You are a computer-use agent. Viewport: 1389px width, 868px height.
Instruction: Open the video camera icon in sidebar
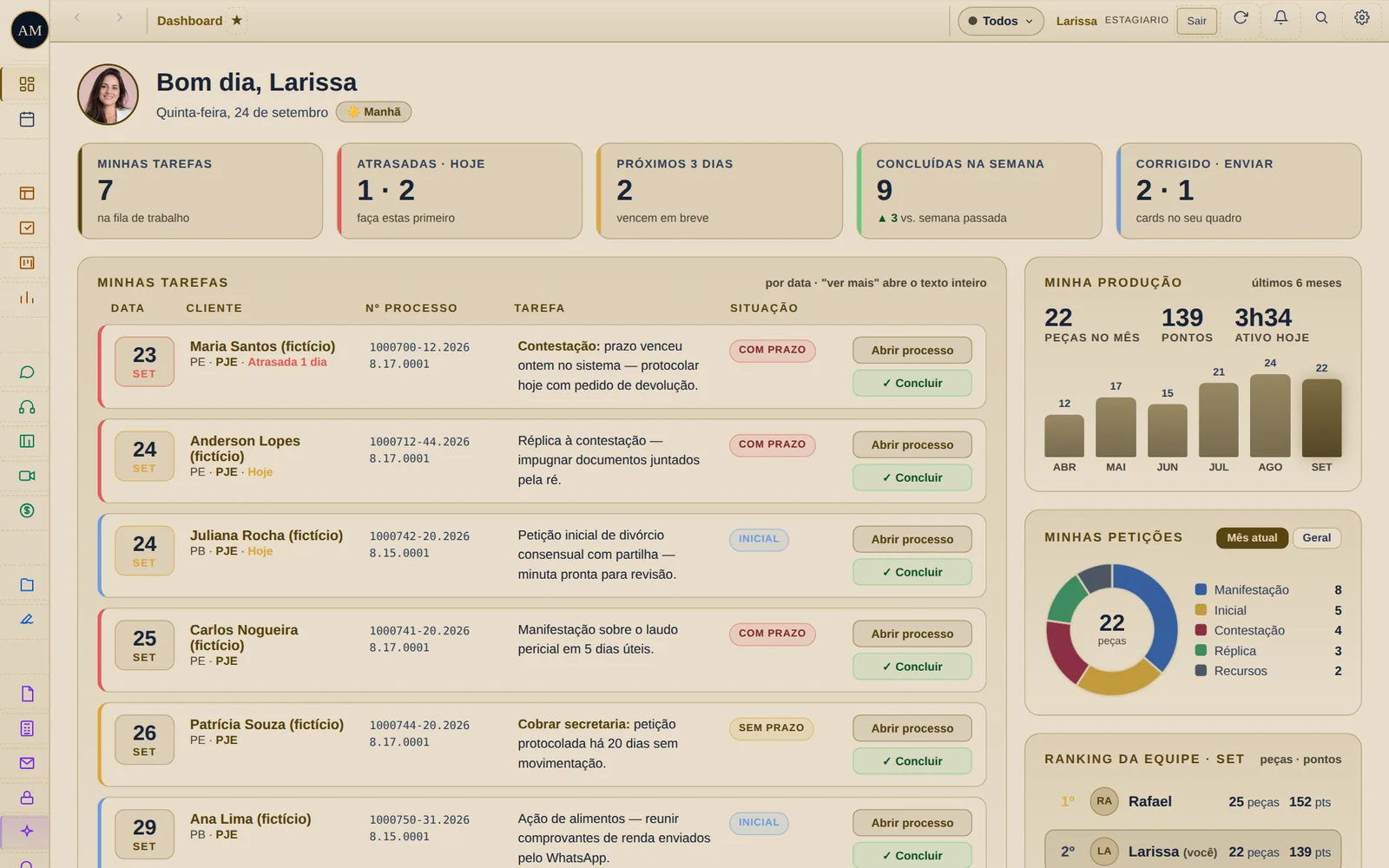27,476
